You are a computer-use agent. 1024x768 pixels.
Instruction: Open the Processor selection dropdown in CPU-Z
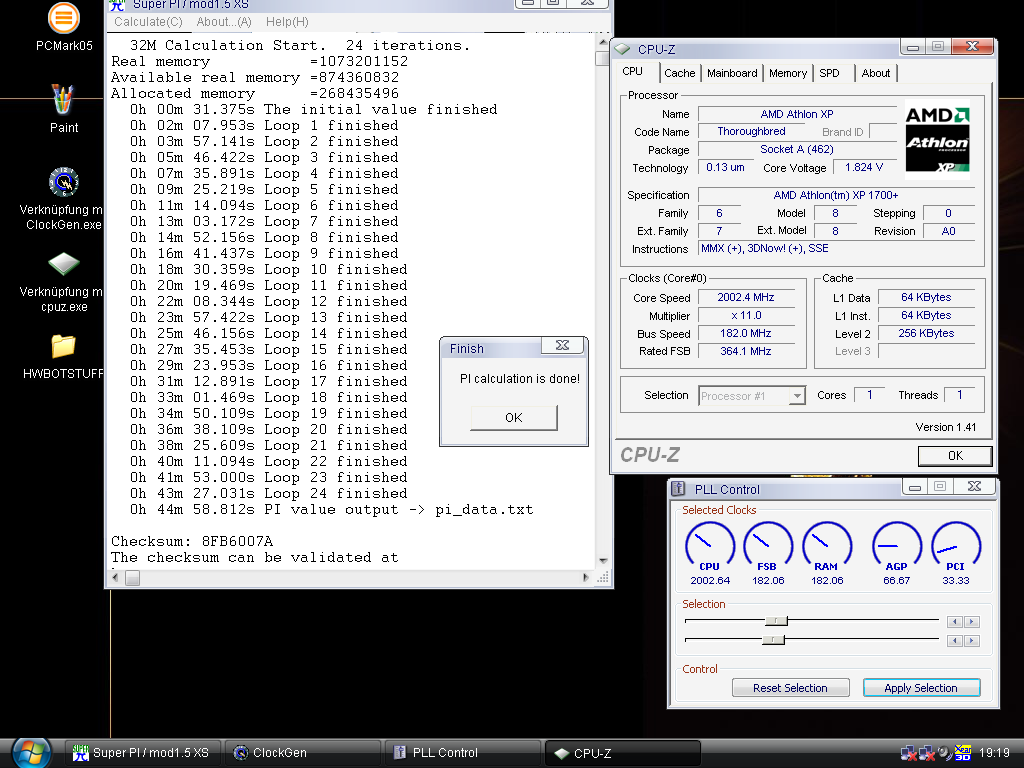click(797, 396)
